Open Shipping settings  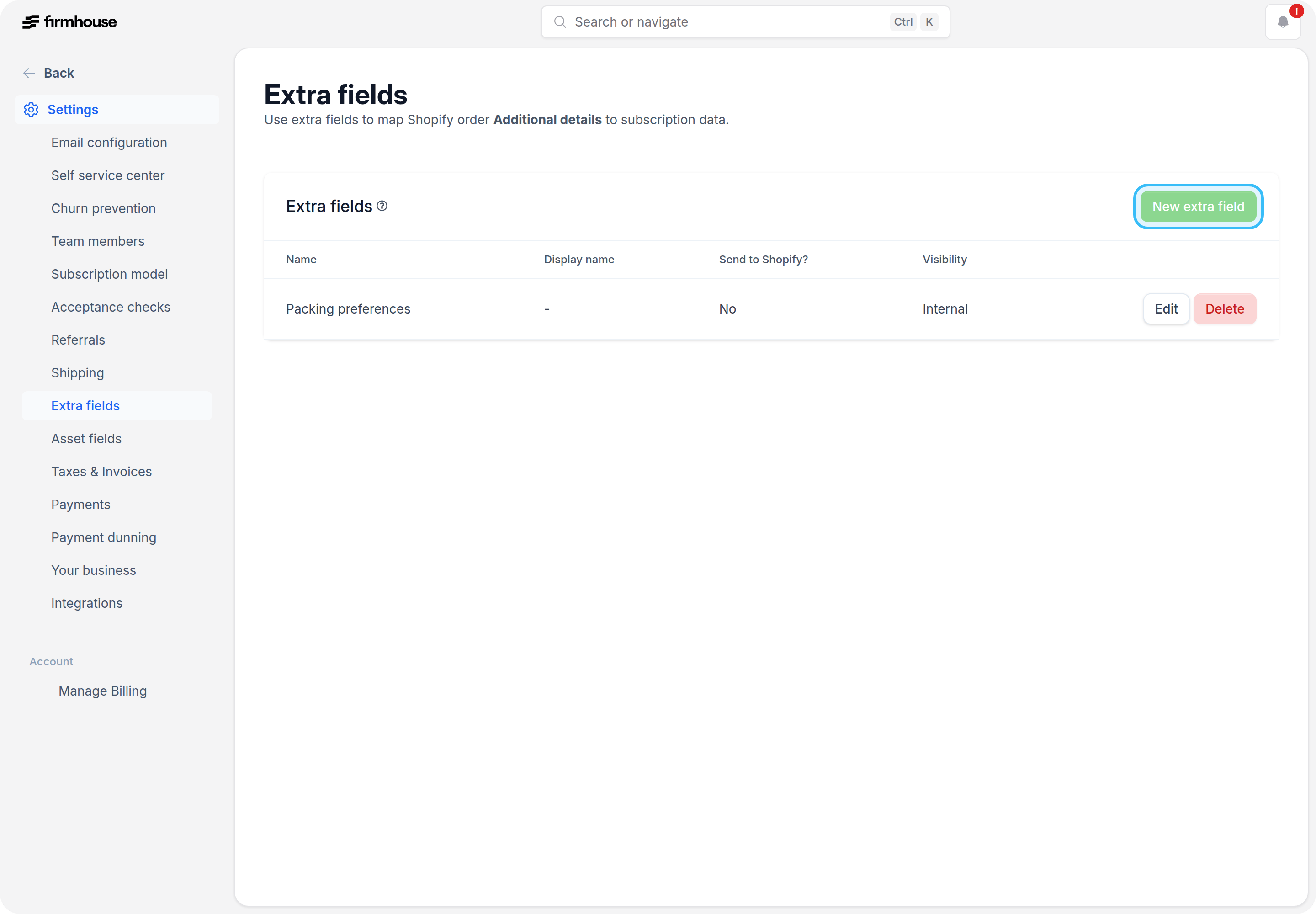[77, 373]
